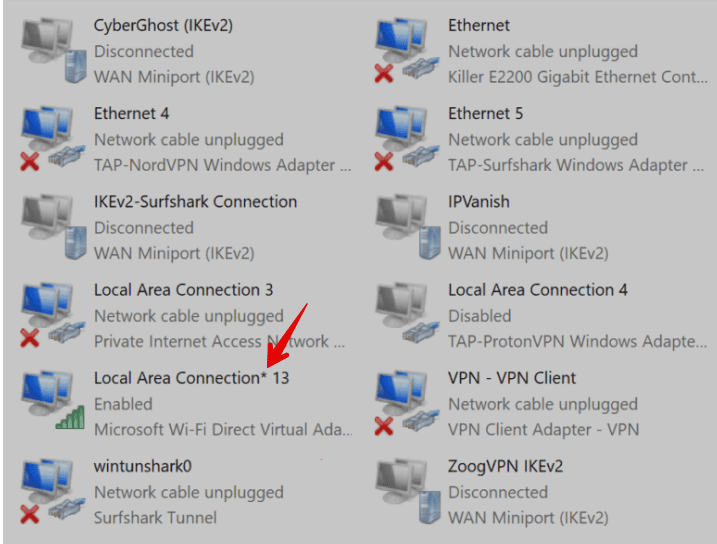The width and height of the screenshot is (717, 544).
Task: Select the wintunshark0 adapter icon
Action: (49, 491)
